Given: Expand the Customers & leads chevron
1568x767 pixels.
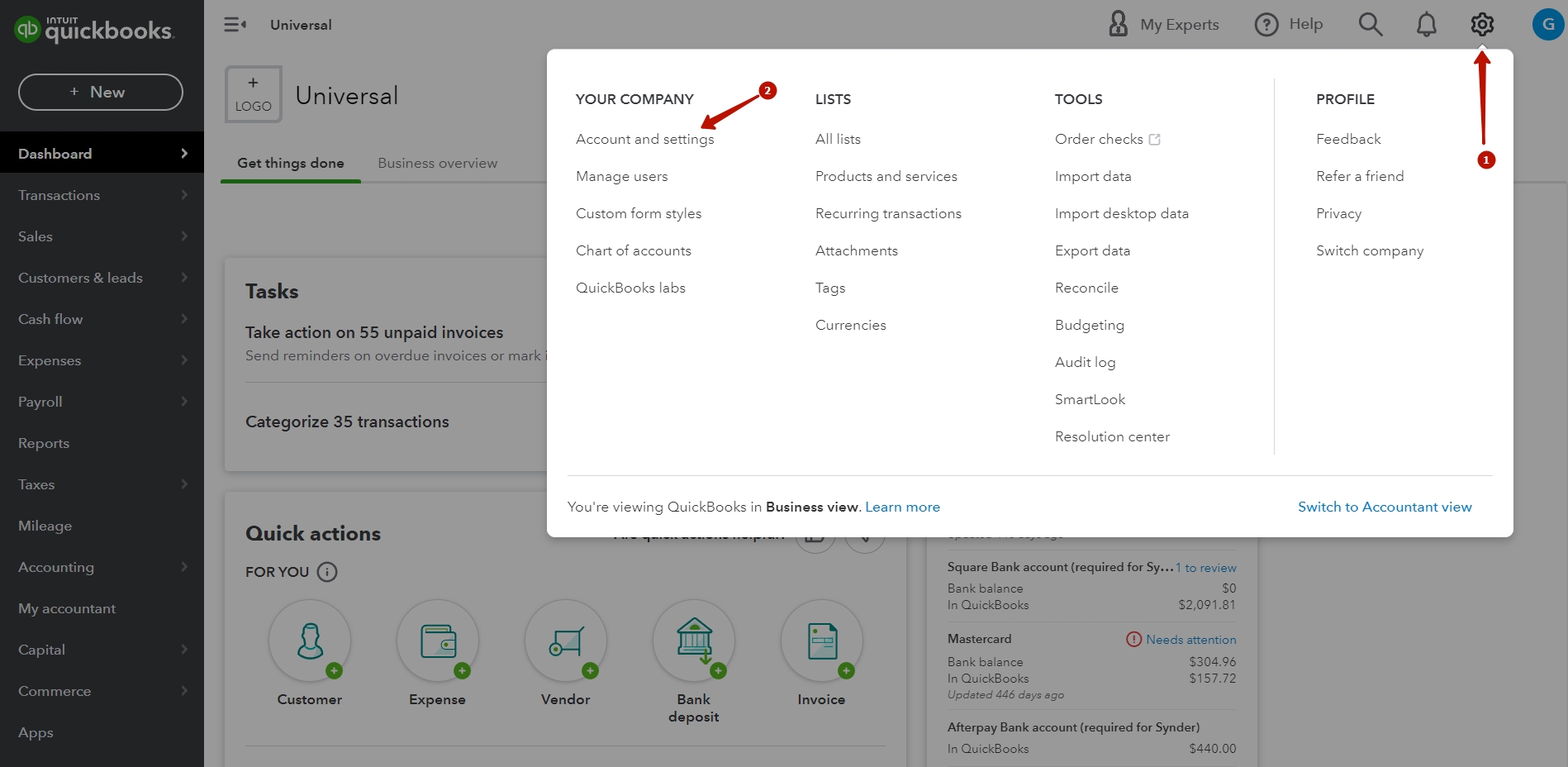Looking at the screenshot, I should click(x=184, y=278).
